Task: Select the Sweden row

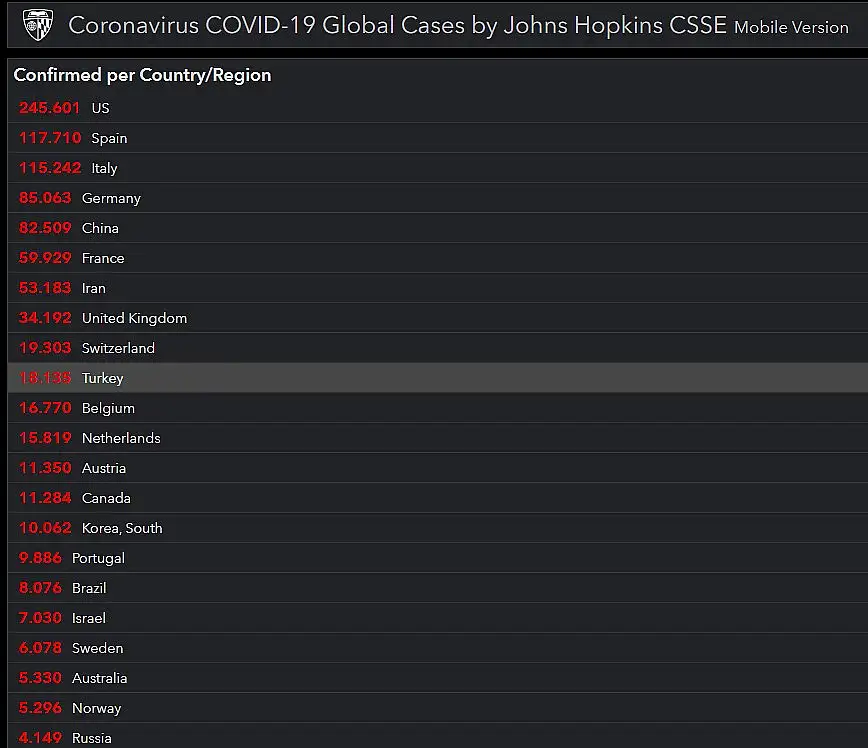Action: click(438, 648)
